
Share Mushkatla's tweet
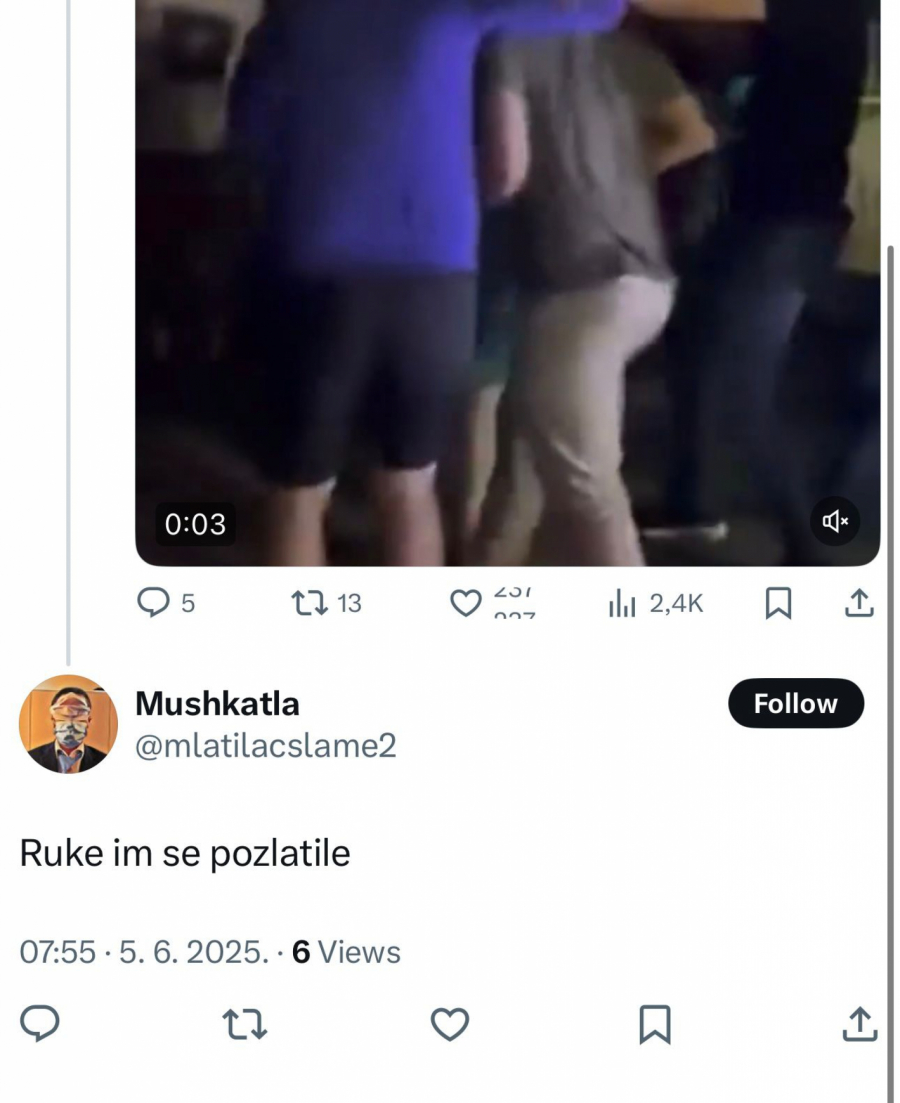(860, 1024)
